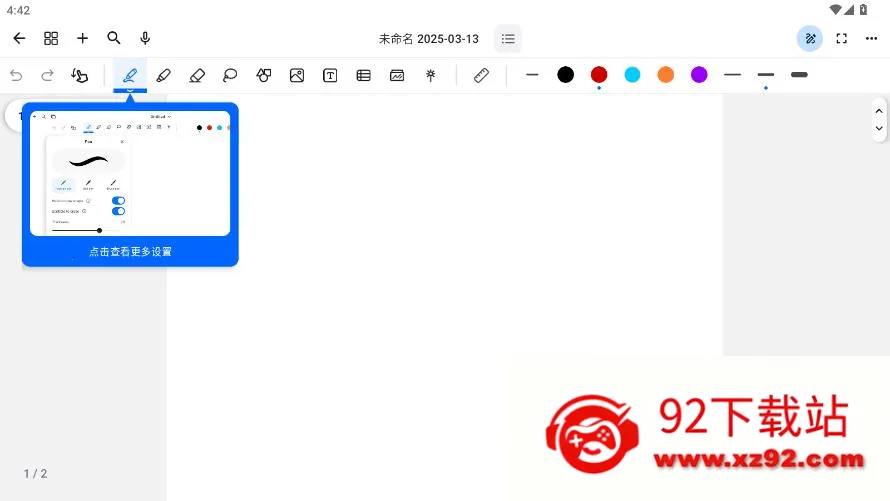Image resolution: width=890 pixels, height=501 pixels.
Task: Open the notes grid overview
Action: click(51, 39)
